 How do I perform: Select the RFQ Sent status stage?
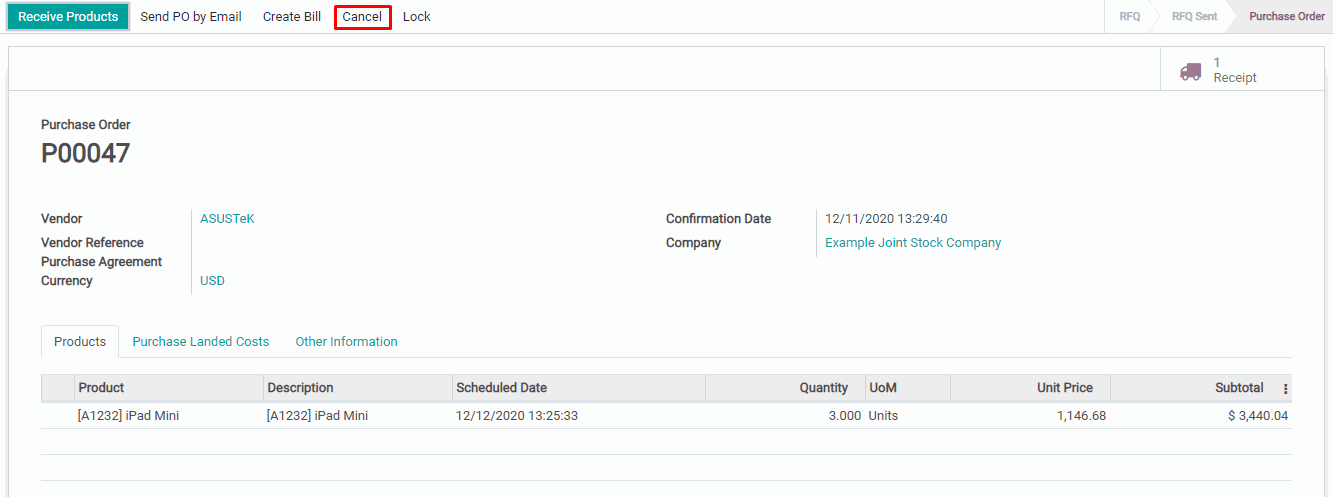coord(1194,17)
